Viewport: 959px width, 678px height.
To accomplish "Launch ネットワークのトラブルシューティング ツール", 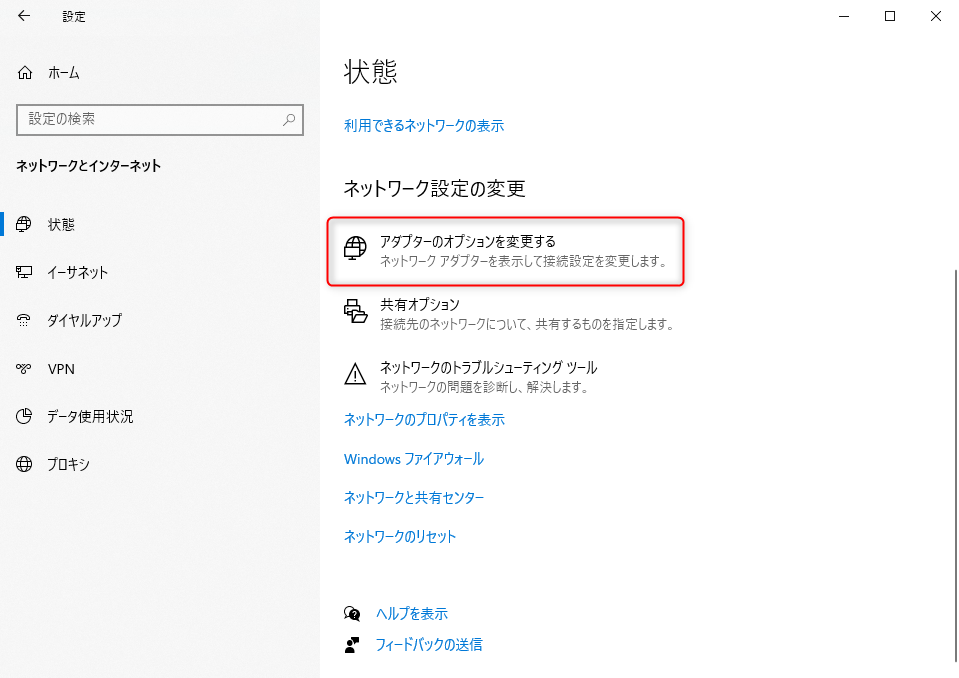I will tap(470, 377).
